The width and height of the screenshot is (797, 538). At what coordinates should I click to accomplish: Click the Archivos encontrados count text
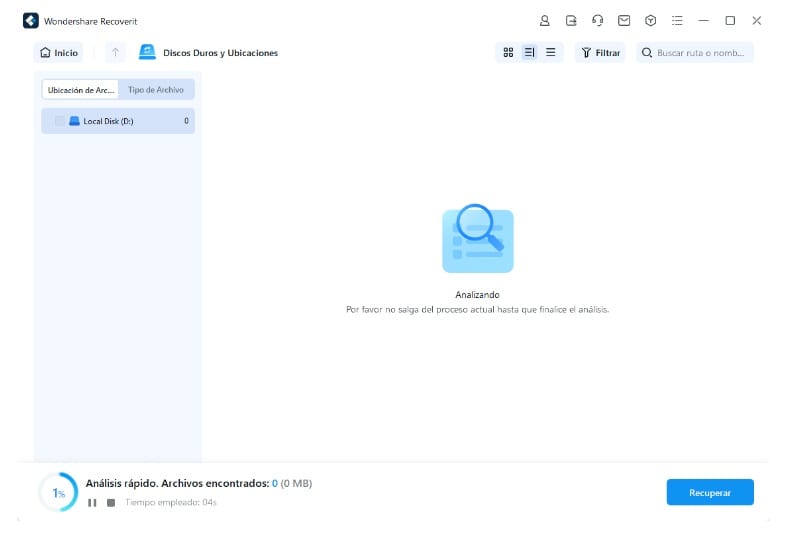tap(199, 483)
